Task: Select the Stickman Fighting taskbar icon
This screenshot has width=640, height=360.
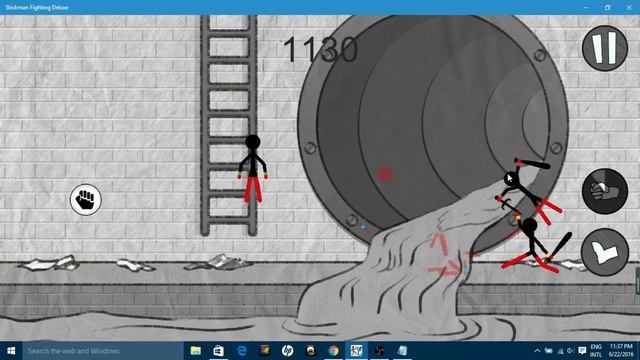Action: point(356,351)
